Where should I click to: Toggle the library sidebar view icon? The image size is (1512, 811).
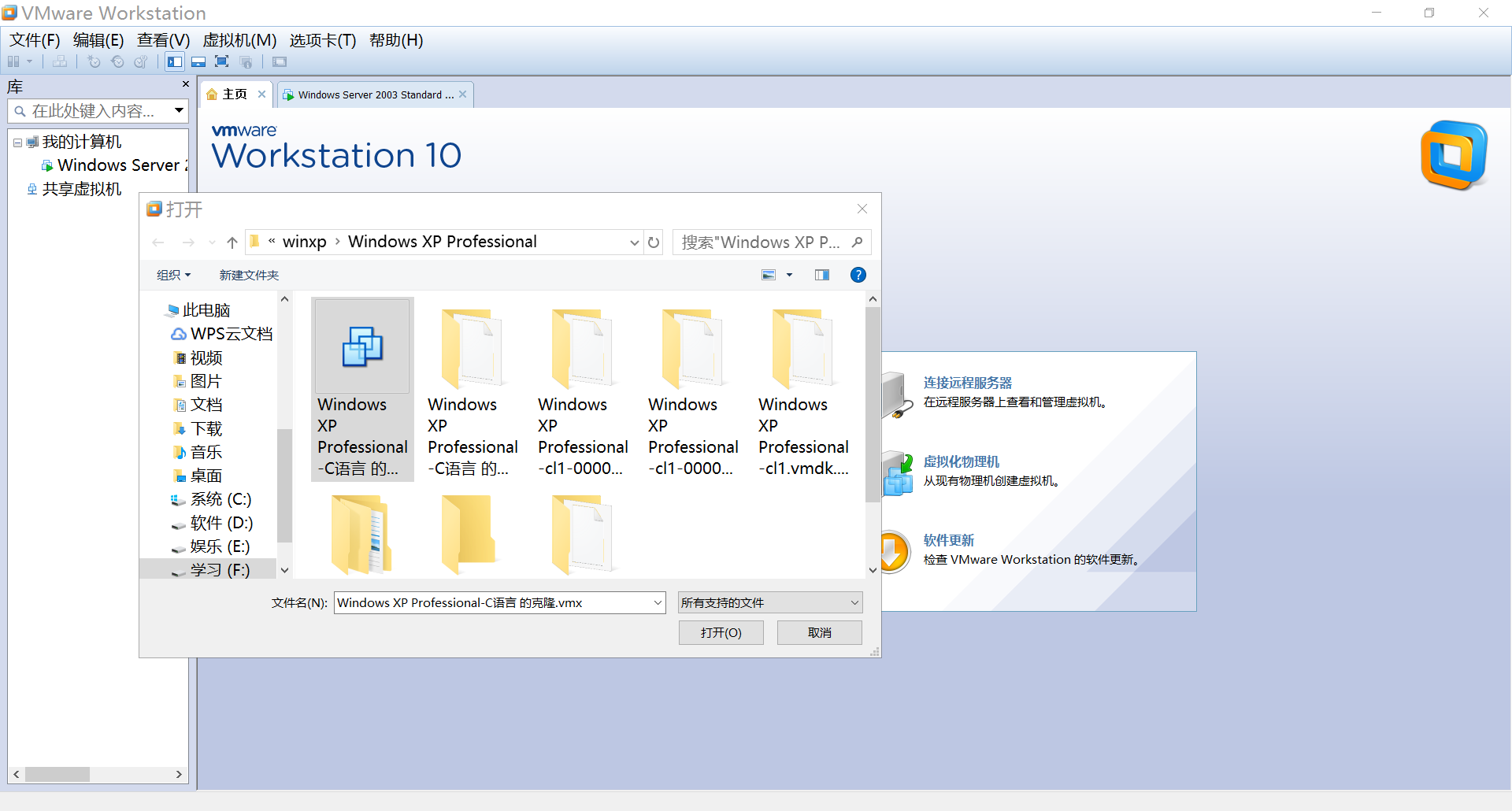click(x=175, y=62)
